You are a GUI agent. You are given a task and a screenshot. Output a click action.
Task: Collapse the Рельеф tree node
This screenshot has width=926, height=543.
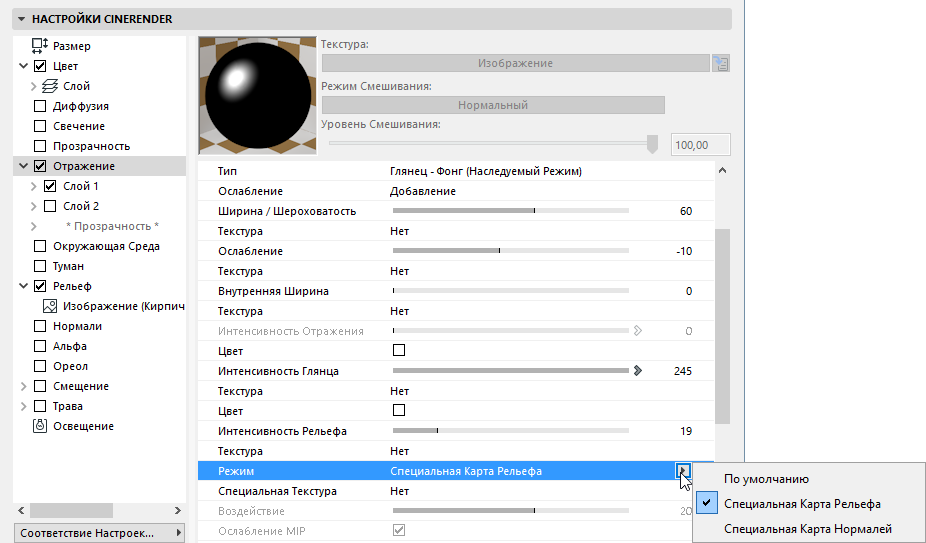tap(24, 286)
